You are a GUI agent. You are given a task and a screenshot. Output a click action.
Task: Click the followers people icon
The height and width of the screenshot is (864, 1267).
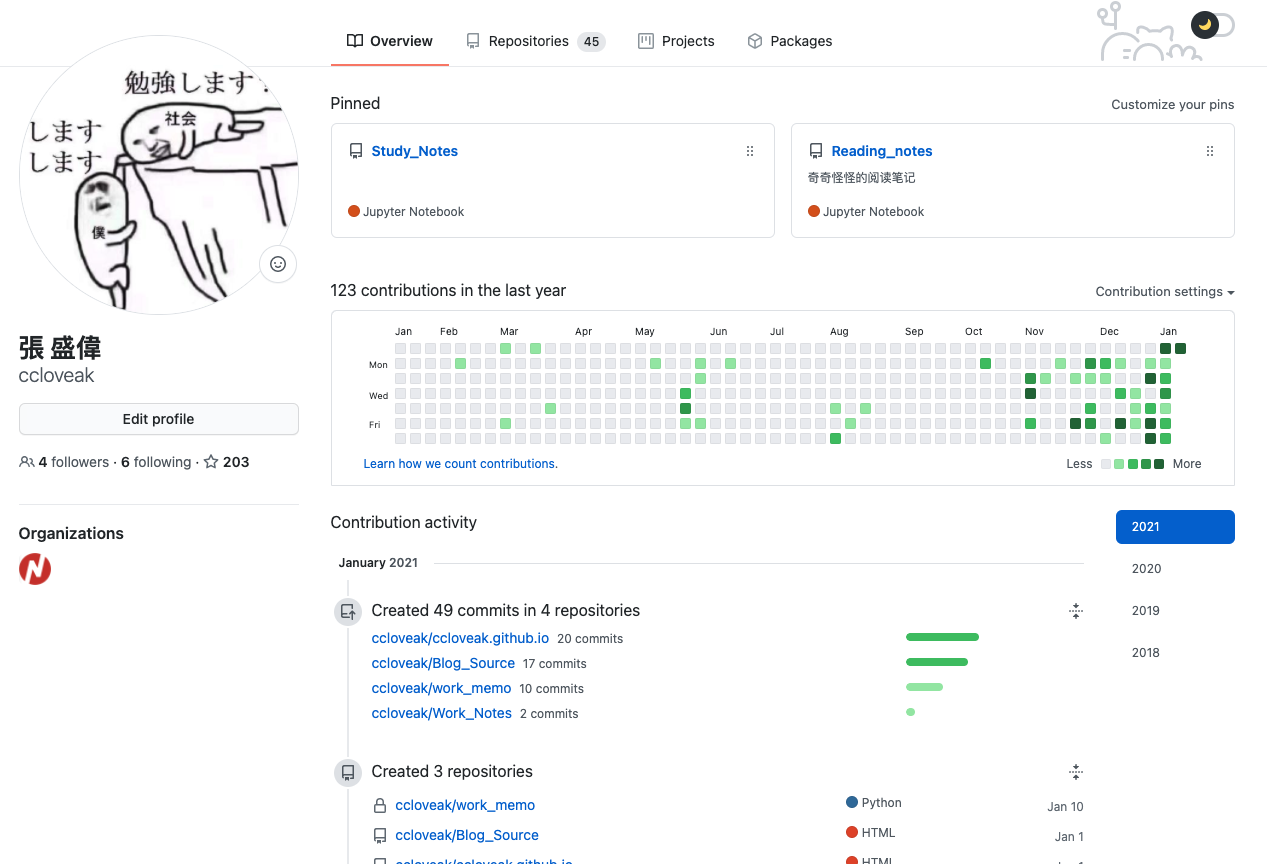(26, 462)
